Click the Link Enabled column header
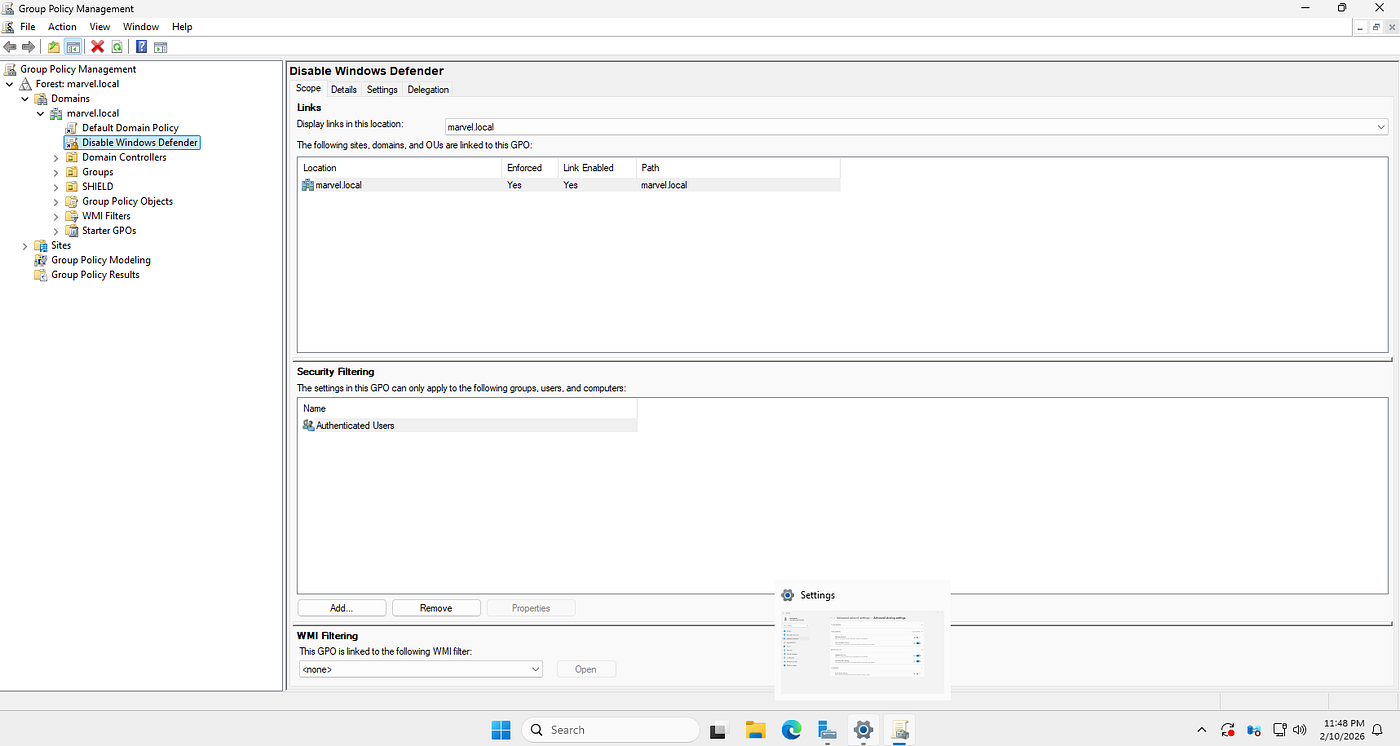This screenshot has width=1400, height=746. (x=597, y=168)
